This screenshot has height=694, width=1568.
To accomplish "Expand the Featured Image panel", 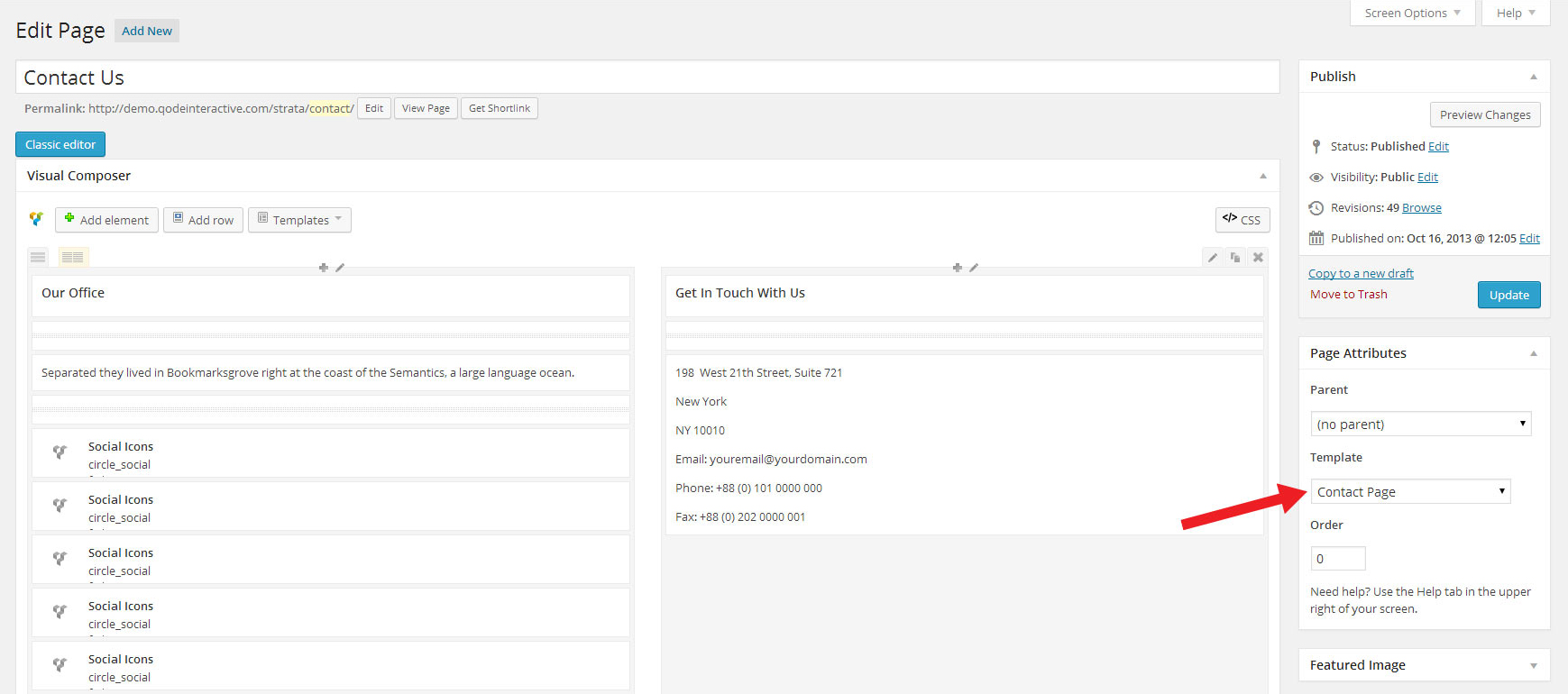I will [1533, 665].
